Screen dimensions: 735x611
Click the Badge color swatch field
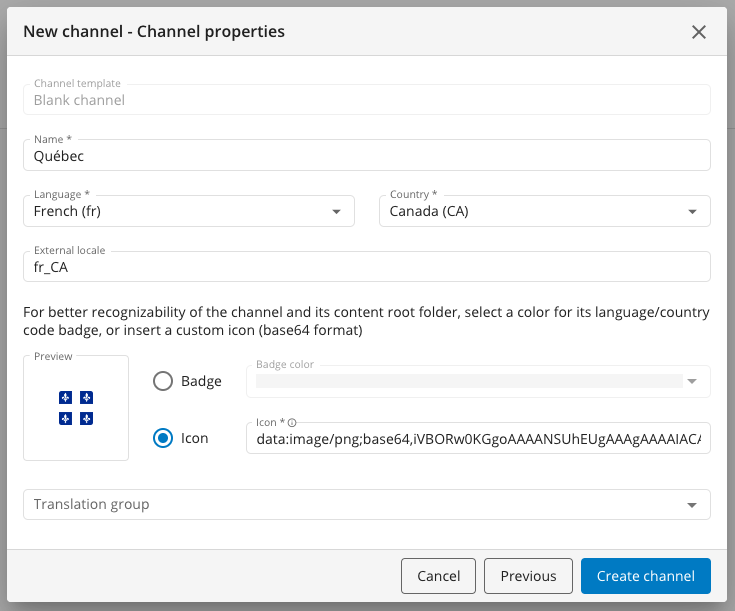[468, 381]
